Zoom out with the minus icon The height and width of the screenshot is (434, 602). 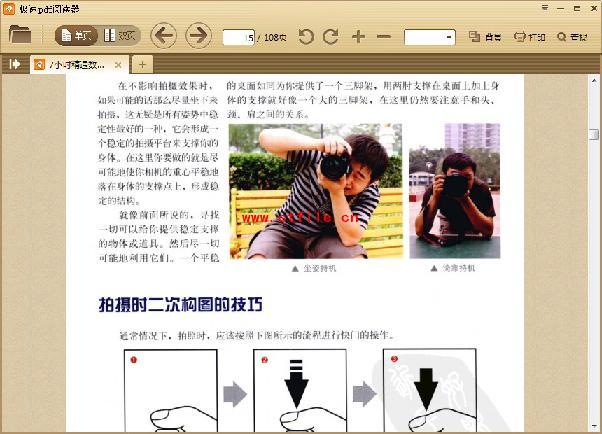(384, 37)
